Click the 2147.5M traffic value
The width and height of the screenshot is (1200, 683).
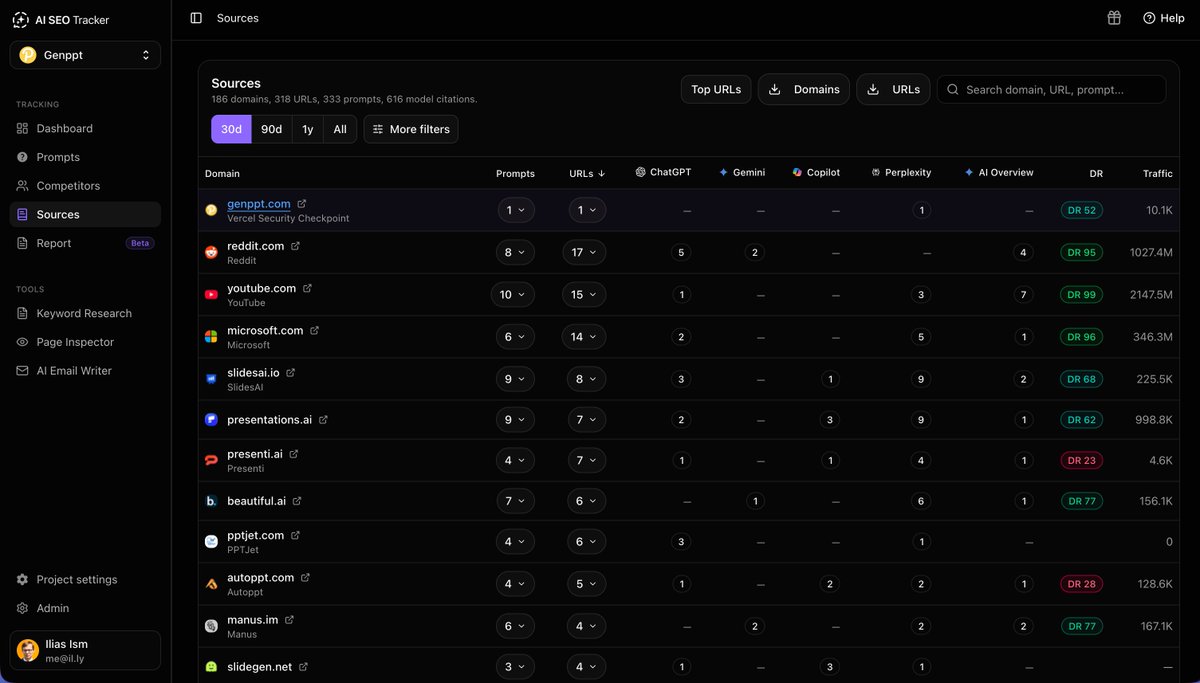[x=1150, y=295]
